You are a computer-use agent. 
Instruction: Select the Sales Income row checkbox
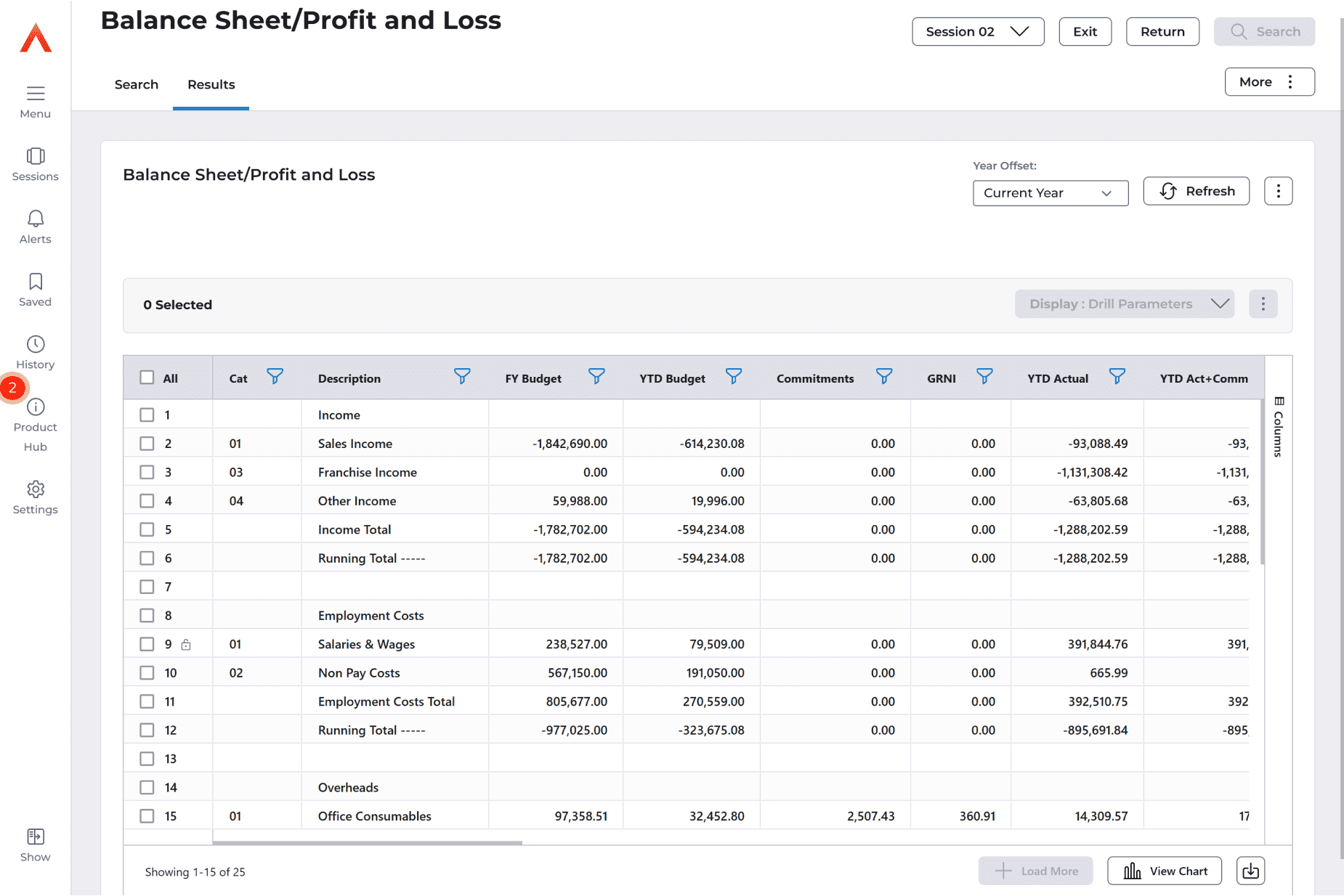[x=147, y=444]
